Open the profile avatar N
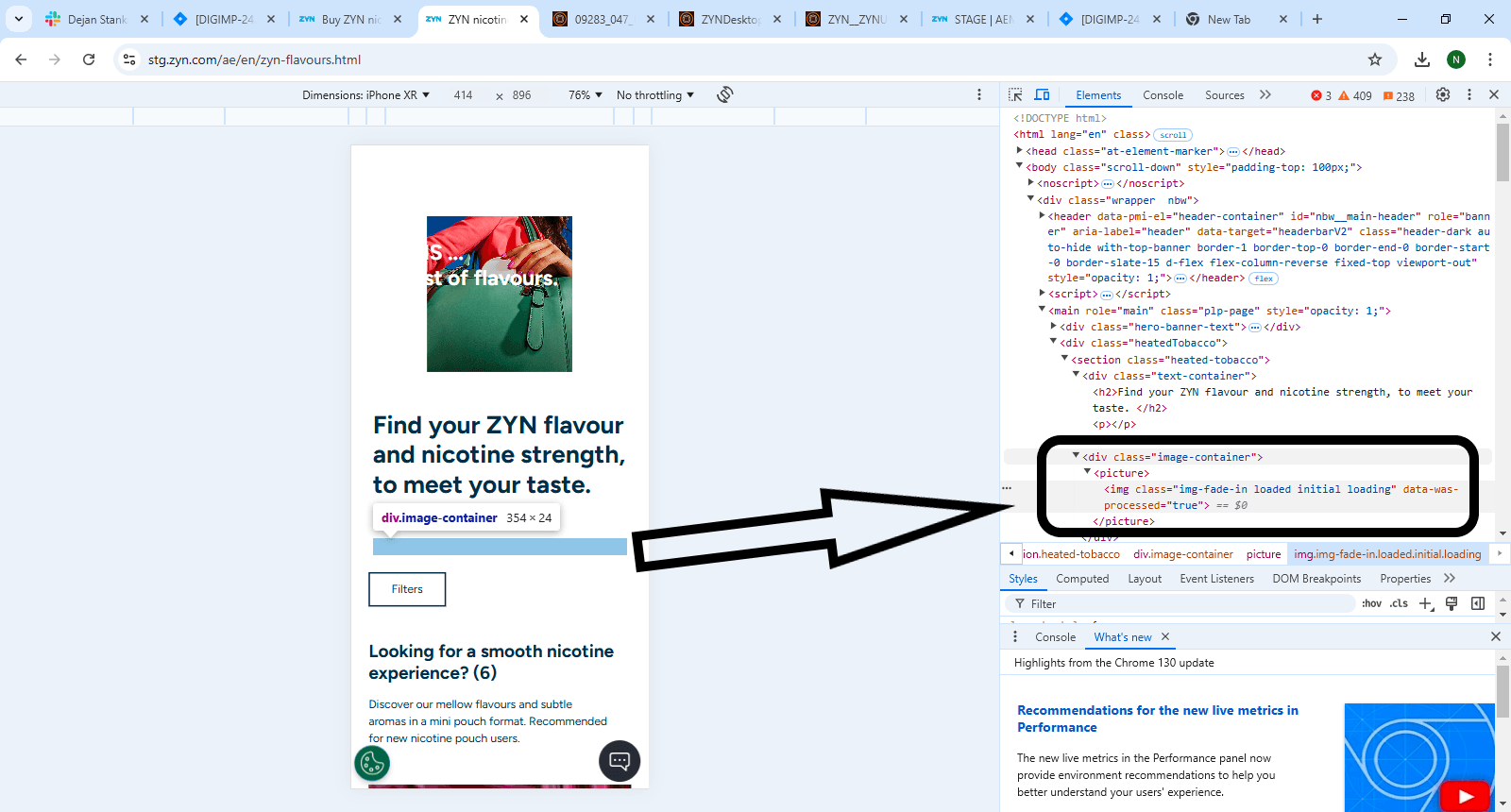1511x812 pixels. 1456,59
